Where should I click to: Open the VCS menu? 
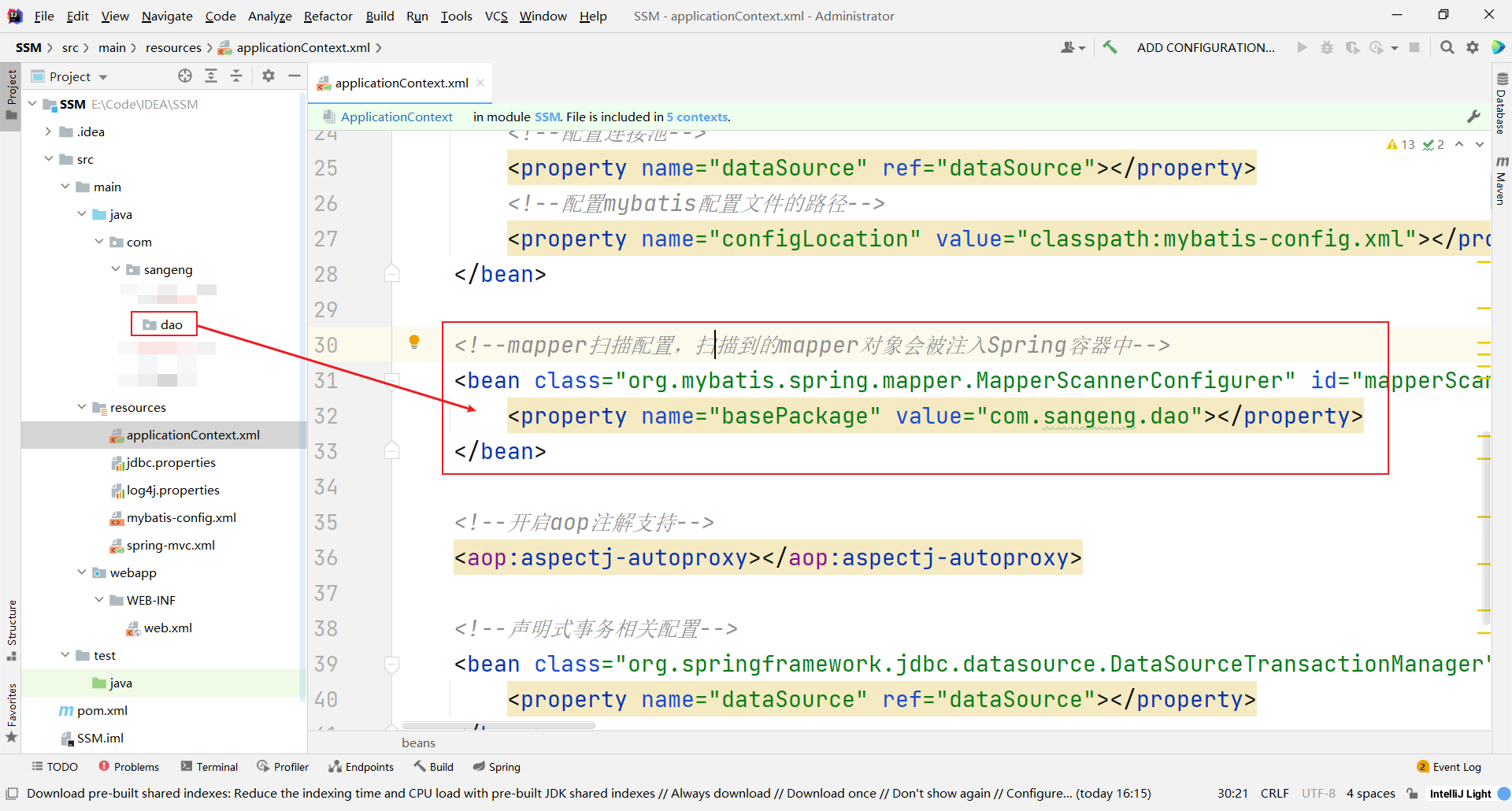click(x=496, y=16)
